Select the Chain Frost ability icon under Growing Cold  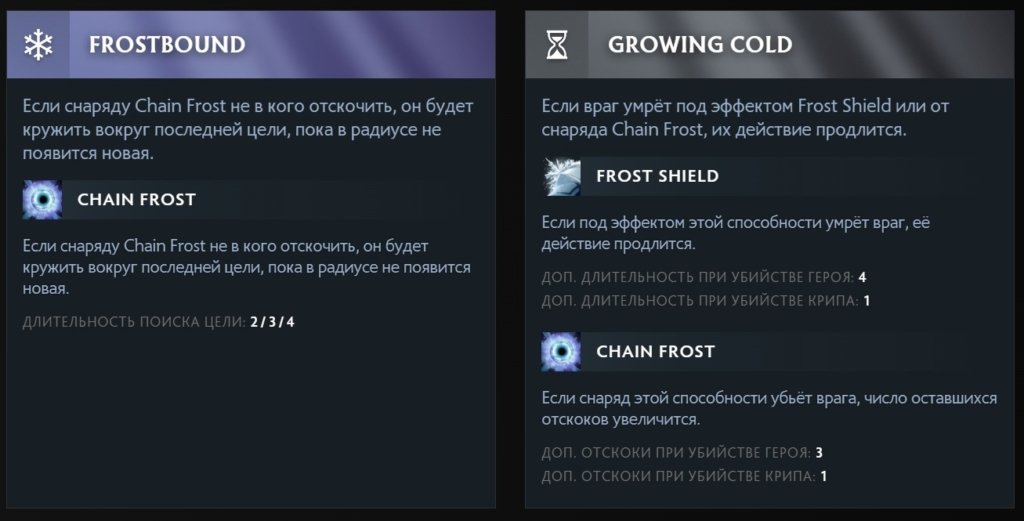point(561,352)
